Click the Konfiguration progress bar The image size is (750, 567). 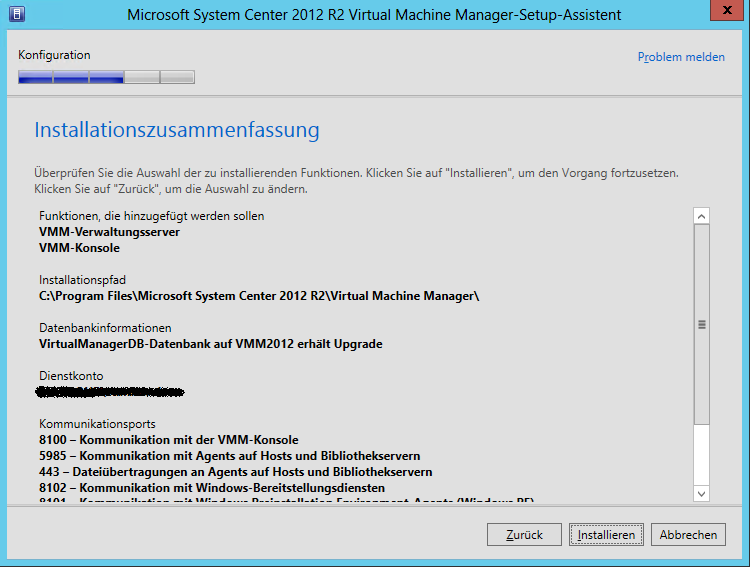click(106, 77)
